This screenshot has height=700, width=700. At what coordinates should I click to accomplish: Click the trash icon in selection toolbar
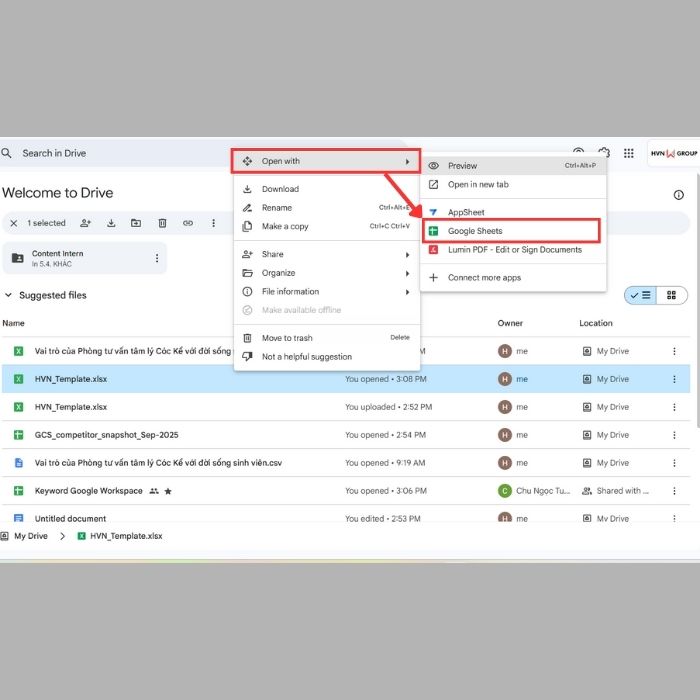pyautogui.click(x=162, y=223)
